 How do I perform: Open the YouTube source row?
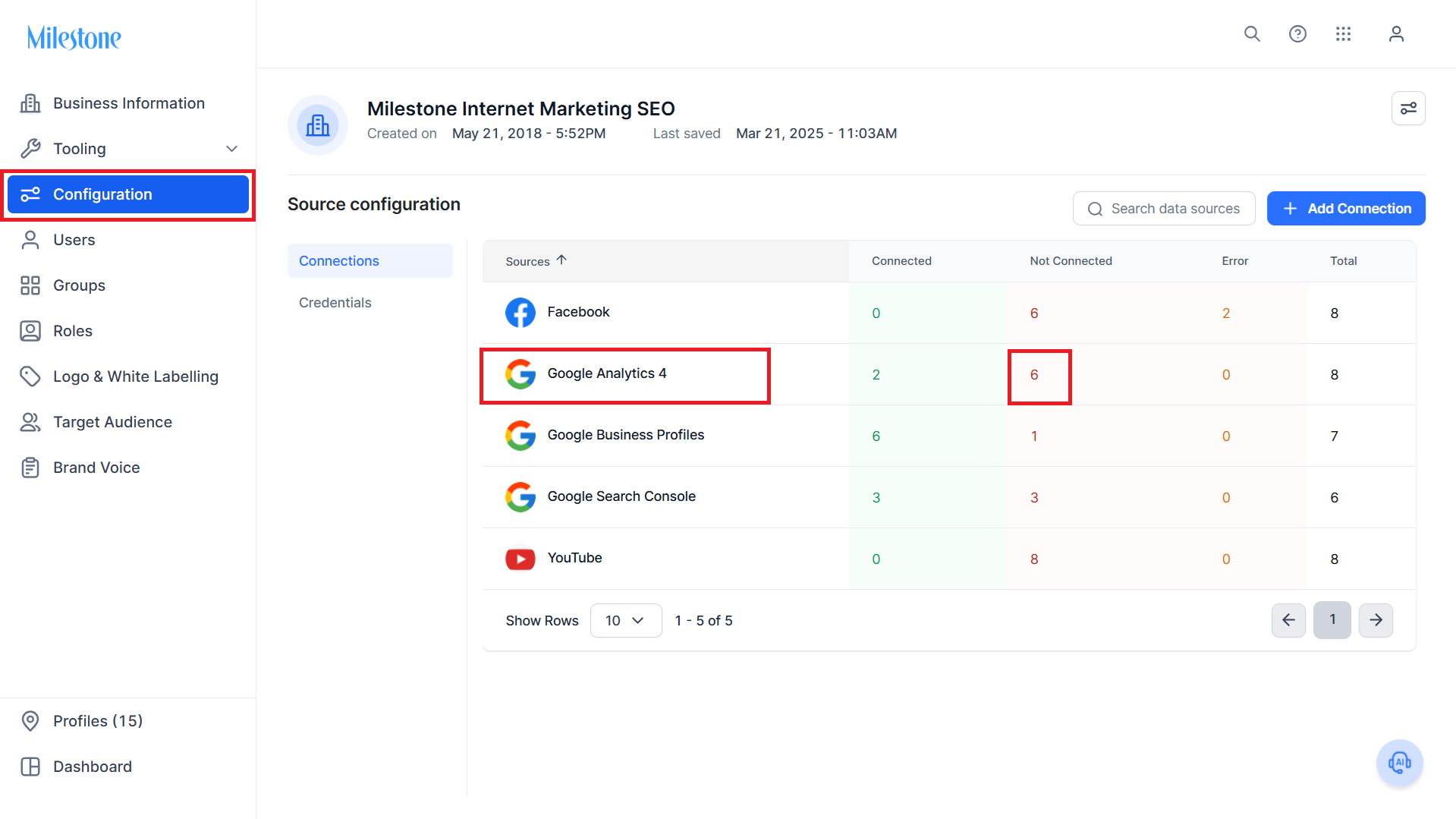949,559
